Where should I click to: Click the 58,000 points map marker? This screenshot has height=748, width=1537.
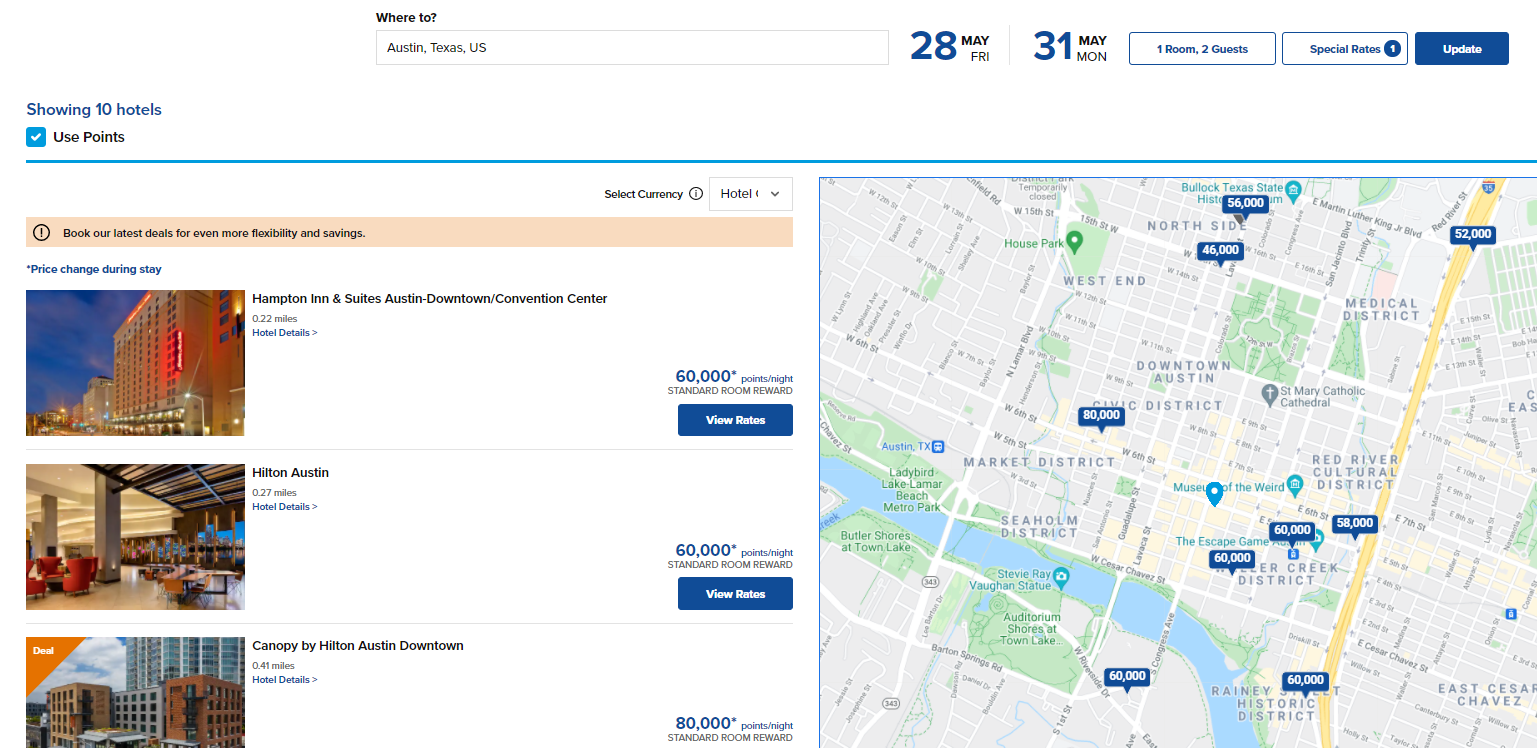tap(1355, 523)
